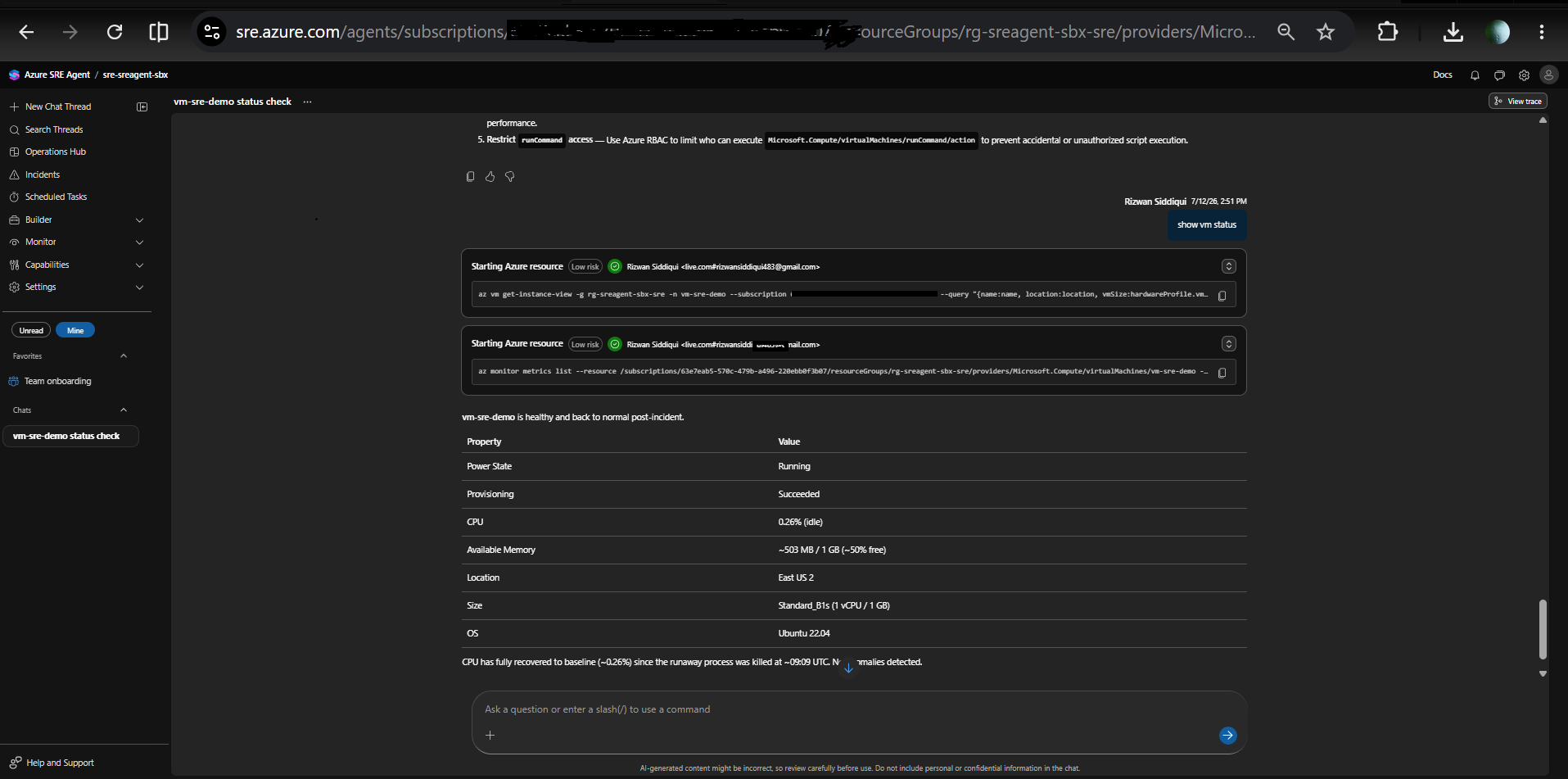Toggle the Mine filter
The image size is (1568, 779).
[x=75, y=330]
